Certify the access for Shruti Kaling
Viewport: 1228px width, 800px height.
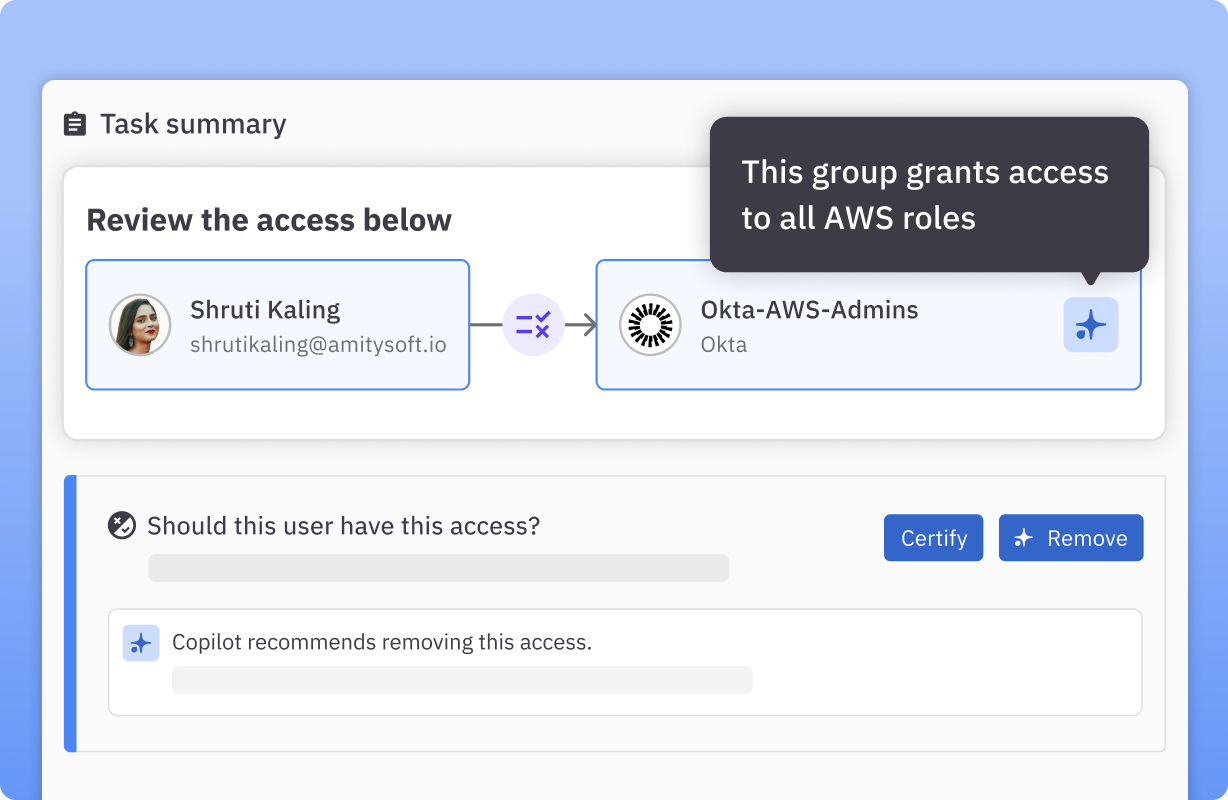click(933, 538)
